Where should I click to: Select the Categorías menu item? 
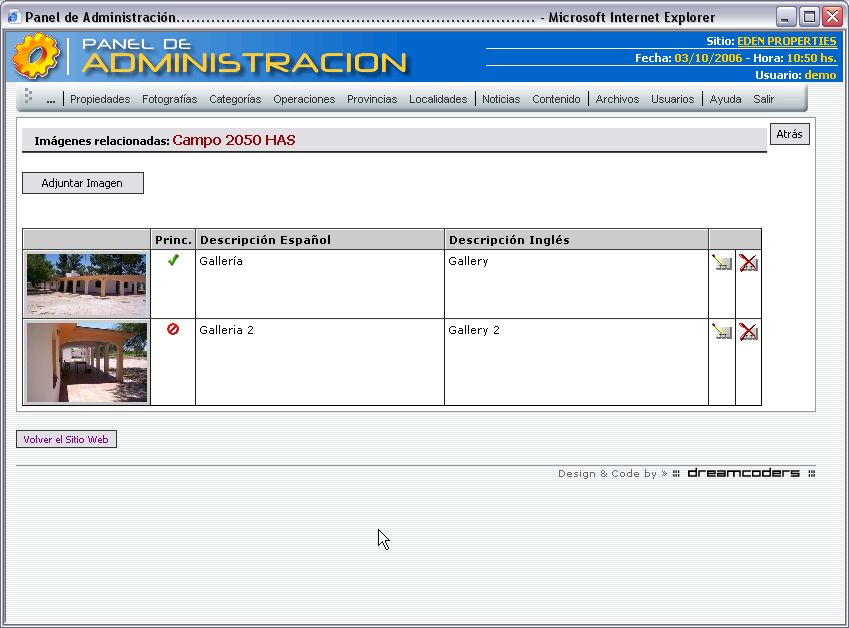coord(235,99)
